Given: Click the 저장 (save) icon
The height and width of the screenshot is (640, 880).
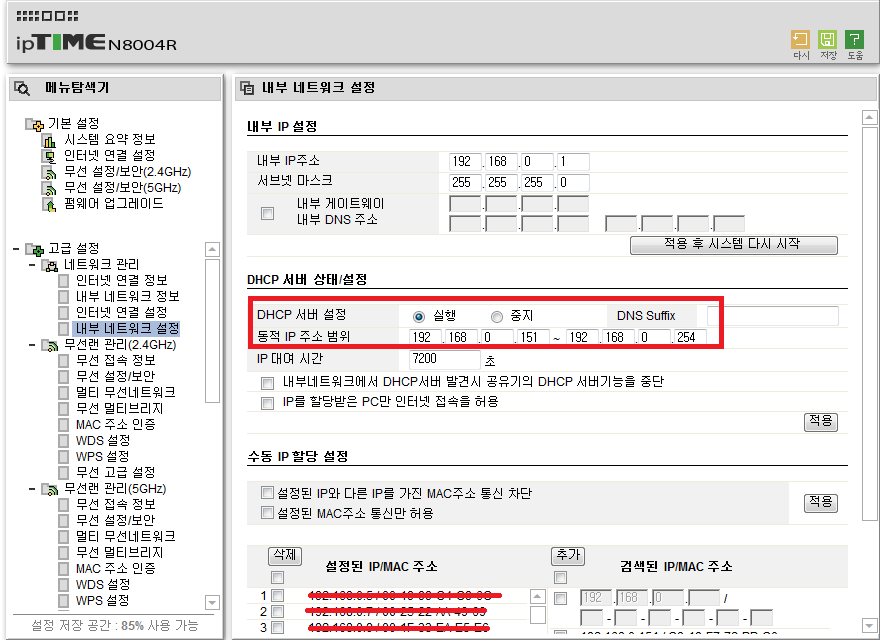Looking at the screenshot, I should point(827,40).
